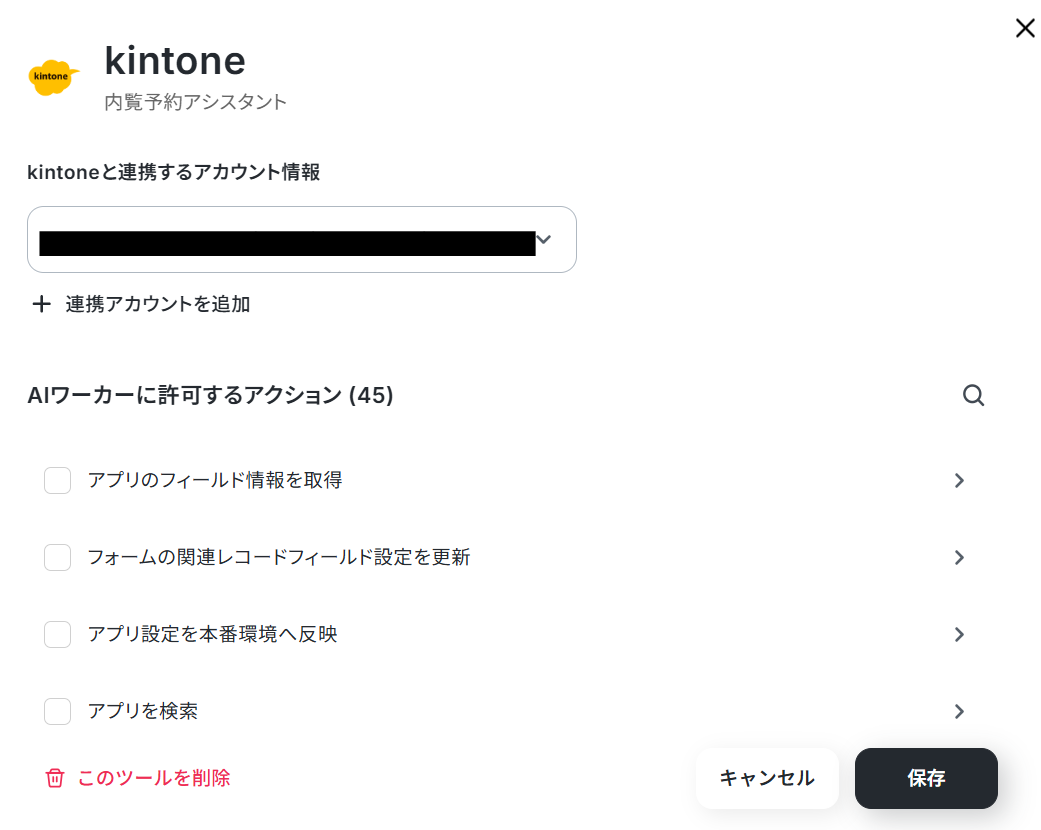This screenshot has height=830, width=1041.
Task: Click the 保存 button
Action: pos(926,778)
